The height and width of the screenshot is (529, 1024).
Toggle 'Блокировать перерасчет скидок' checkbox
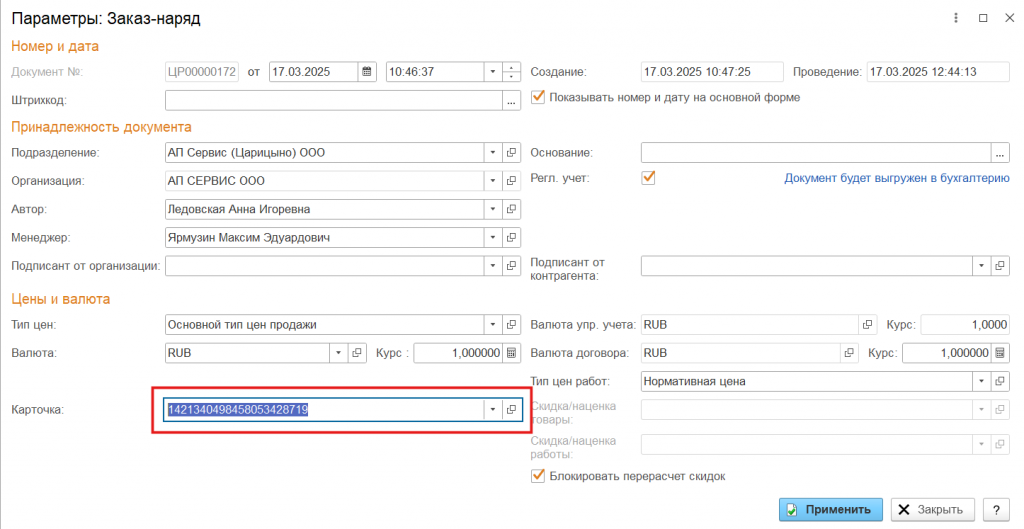pos(539,476)
